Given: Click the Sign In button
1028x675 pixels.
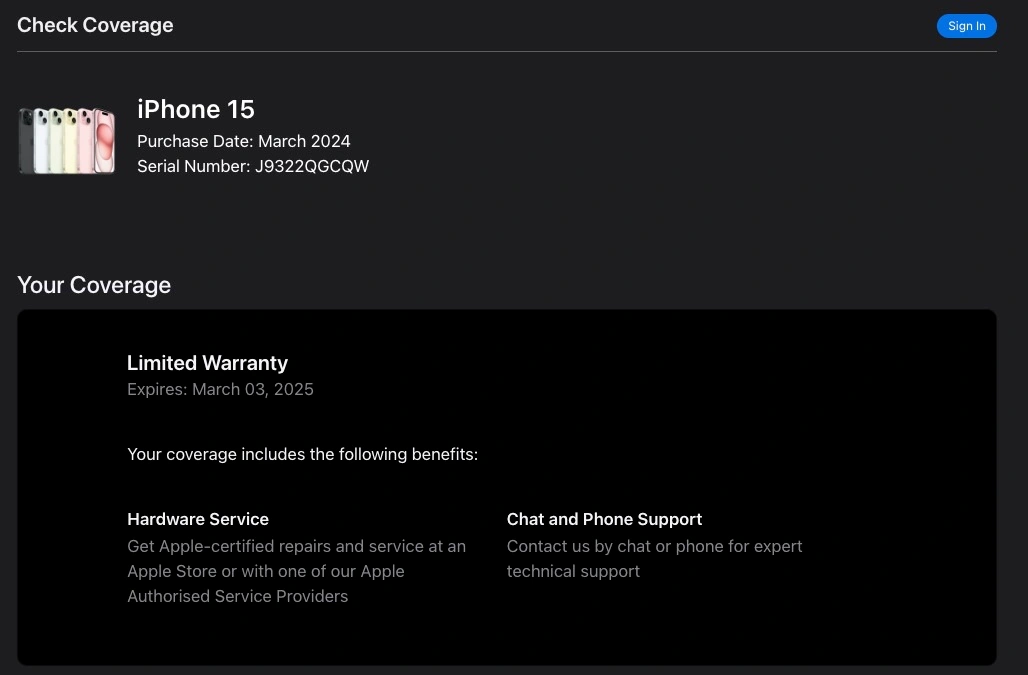Looking at the screenshot, I should pyautogui.click(x=966, y=26).
